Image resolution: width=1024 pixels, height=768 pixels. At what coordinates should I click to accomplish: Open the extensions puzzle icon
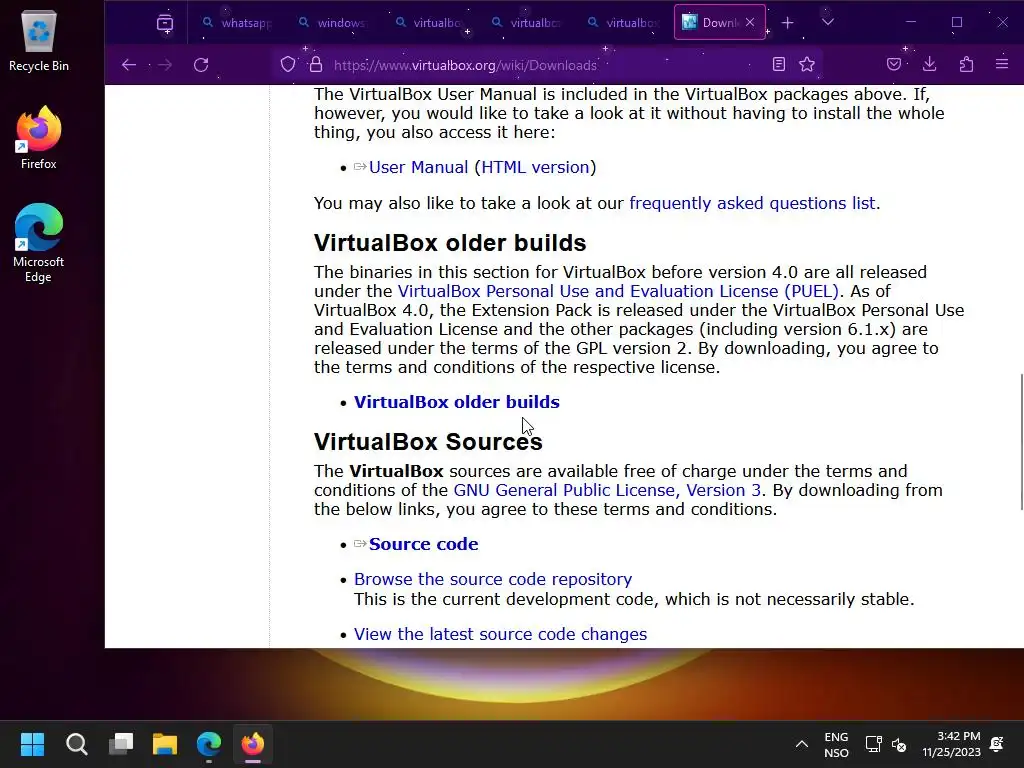point(966,64)
